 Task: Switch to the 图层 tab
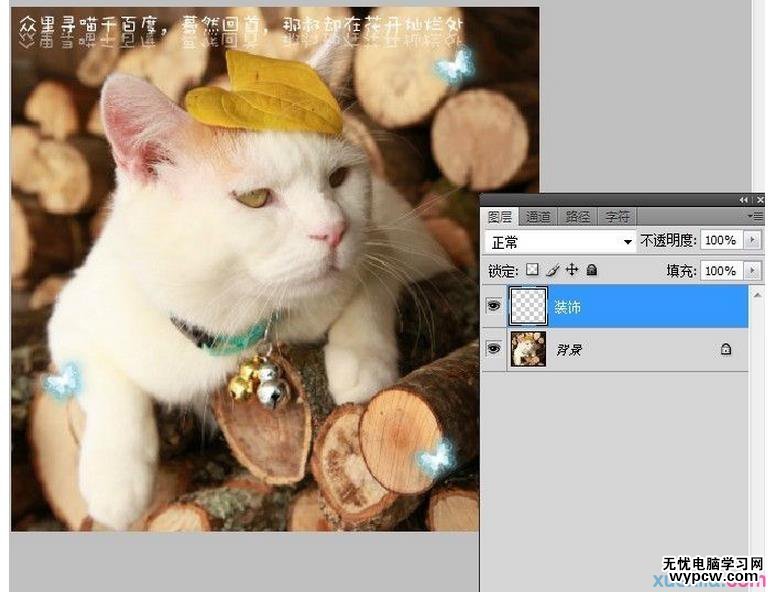(x=500, y=216)
